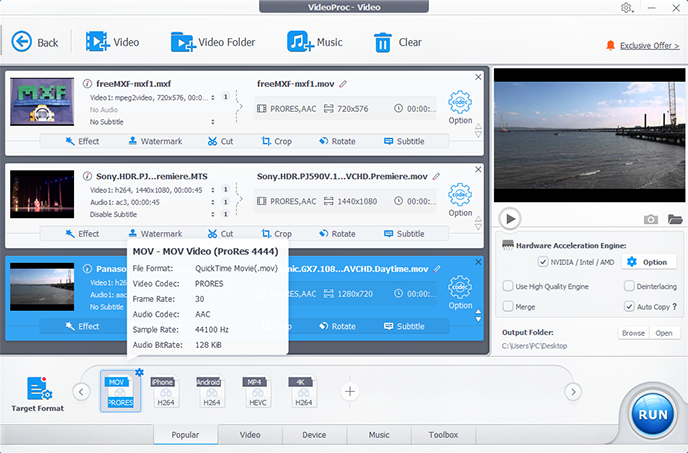Show info for Sony.HDR.PJ...remiere.MTS

click(x=87, y=176)
